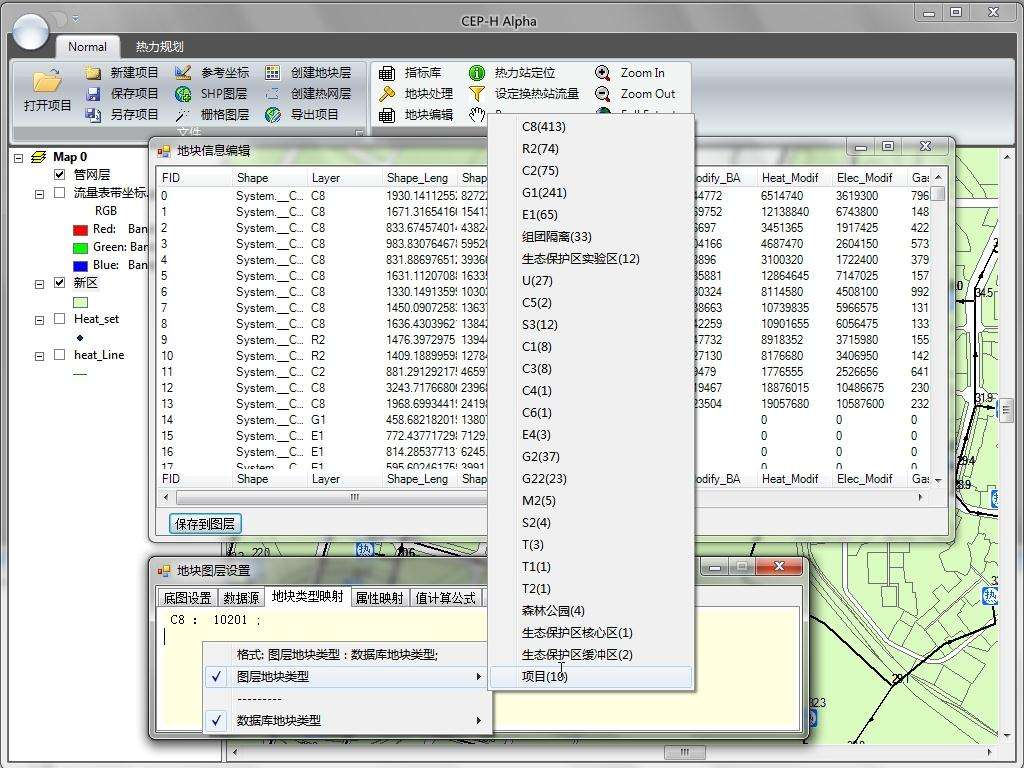
Task: Open the 底图设置 tab
Action: (187, 598)
